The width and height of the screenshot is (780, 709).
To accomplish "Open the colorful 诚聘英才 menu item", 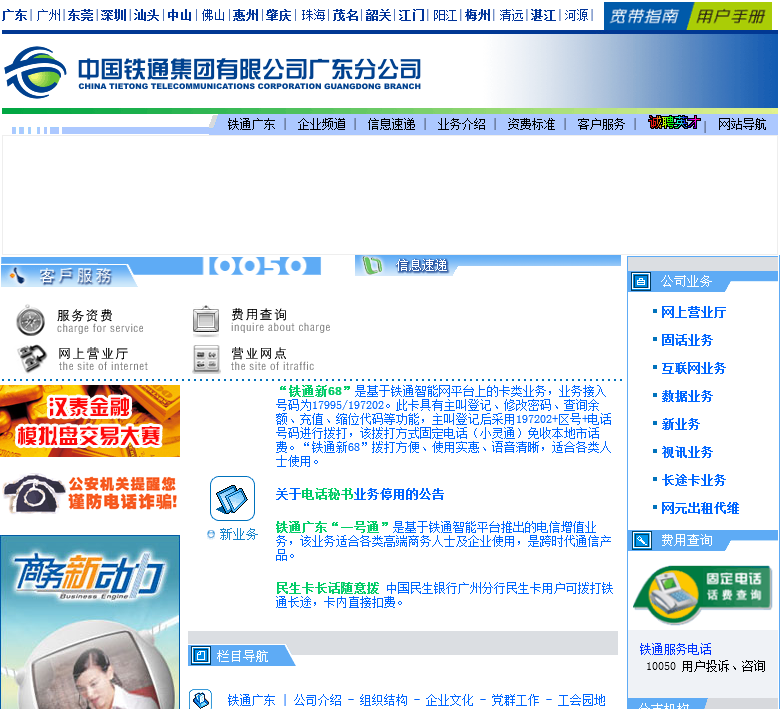I will pos(675,122).
